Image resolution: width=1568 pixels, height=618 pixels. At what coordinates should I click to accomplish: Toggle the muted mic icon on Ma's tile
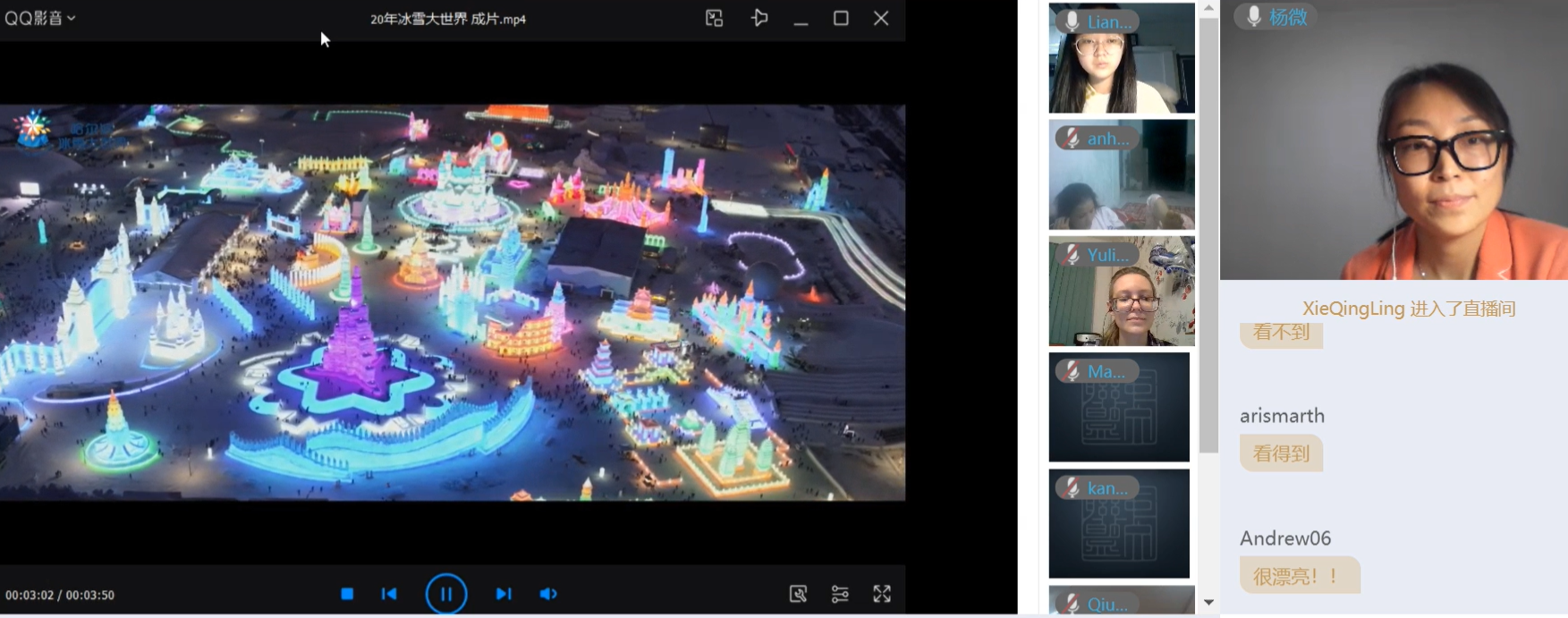coord(1072,371)
